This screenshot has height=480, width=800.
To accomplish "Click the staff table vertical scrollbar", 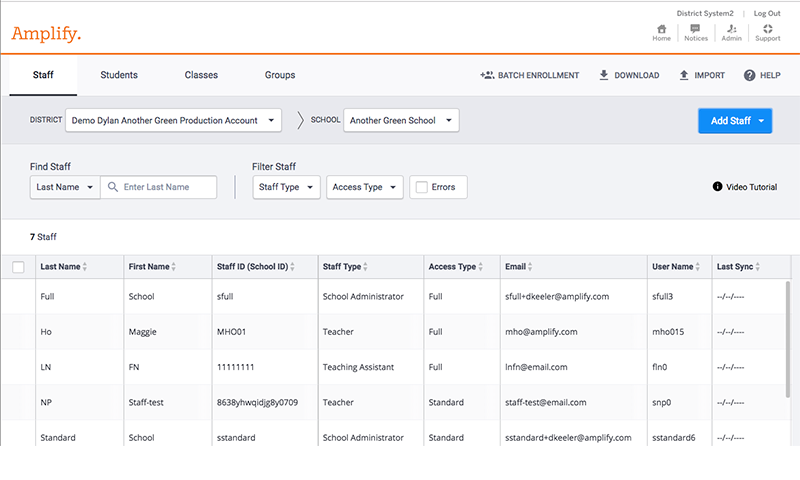I will point(788,339).
